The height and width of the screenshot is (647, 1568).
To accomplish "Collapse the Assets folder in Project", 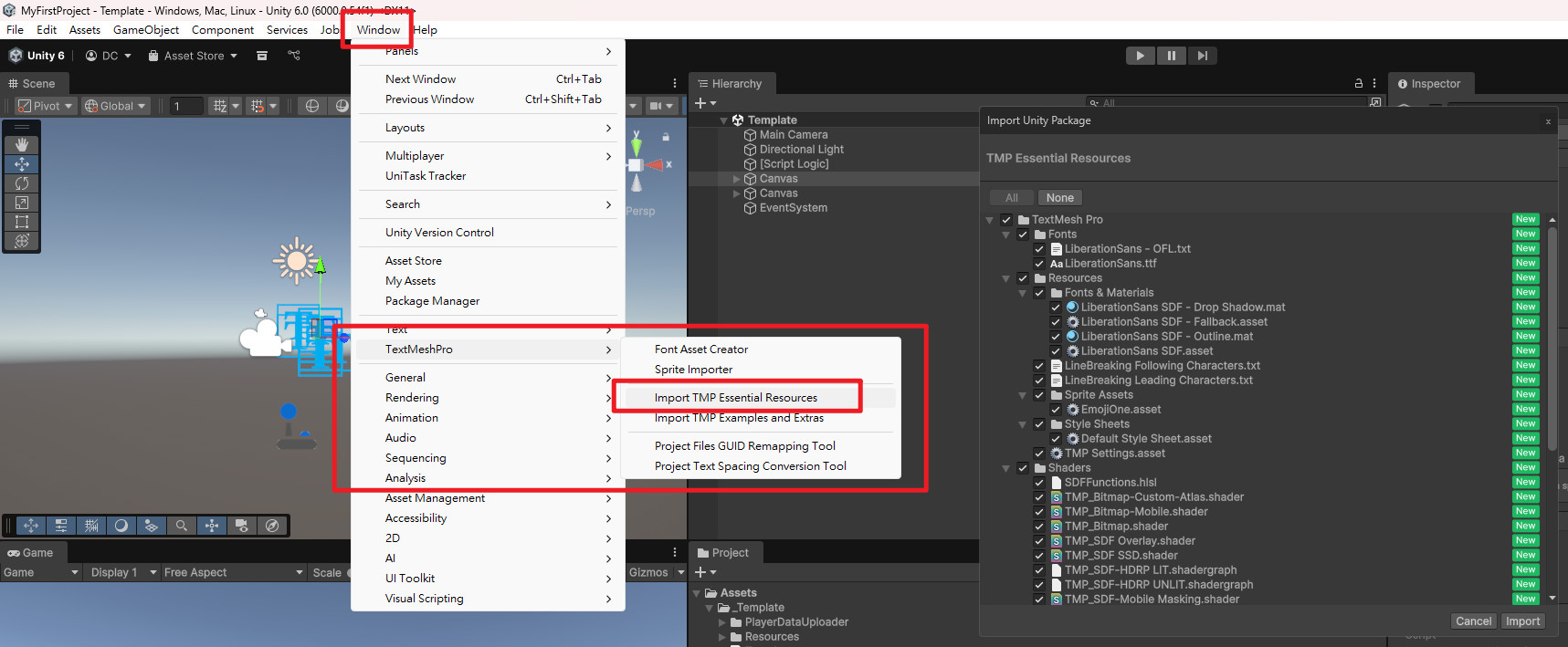I will [697, 593].
